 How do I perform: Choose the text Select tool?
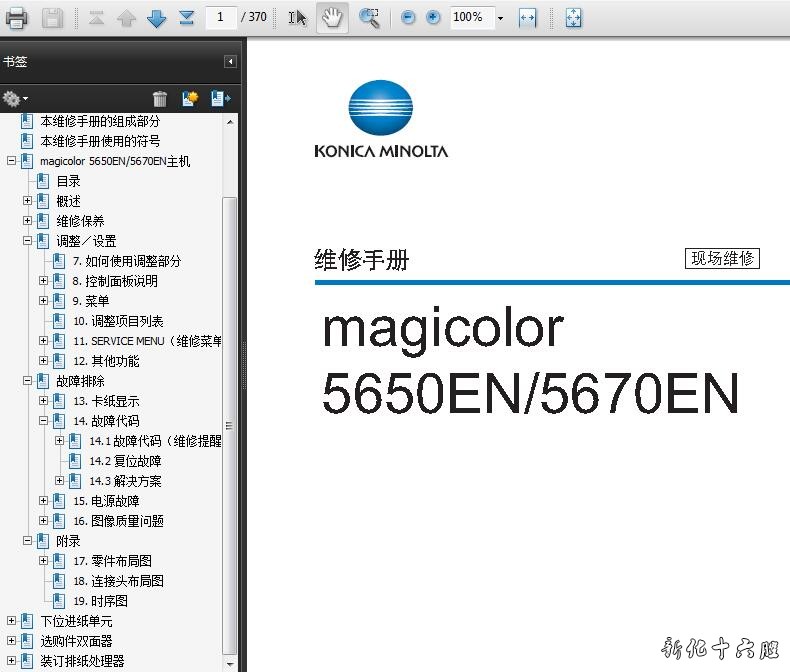click(298, 17)
